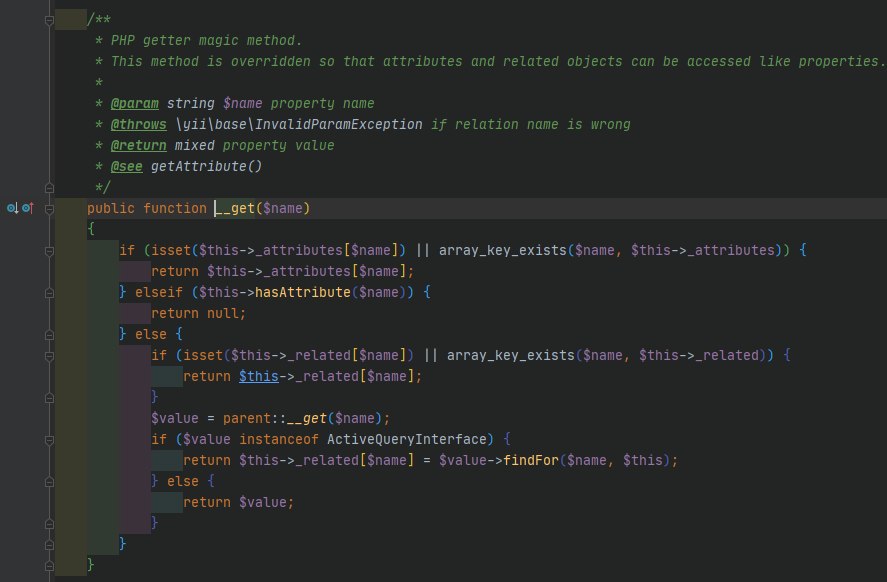Viewport: 887px width, 582px height.
Task: Click array_key_exists on the _related line
Action: pyautogui.click(x=511, y=355)
